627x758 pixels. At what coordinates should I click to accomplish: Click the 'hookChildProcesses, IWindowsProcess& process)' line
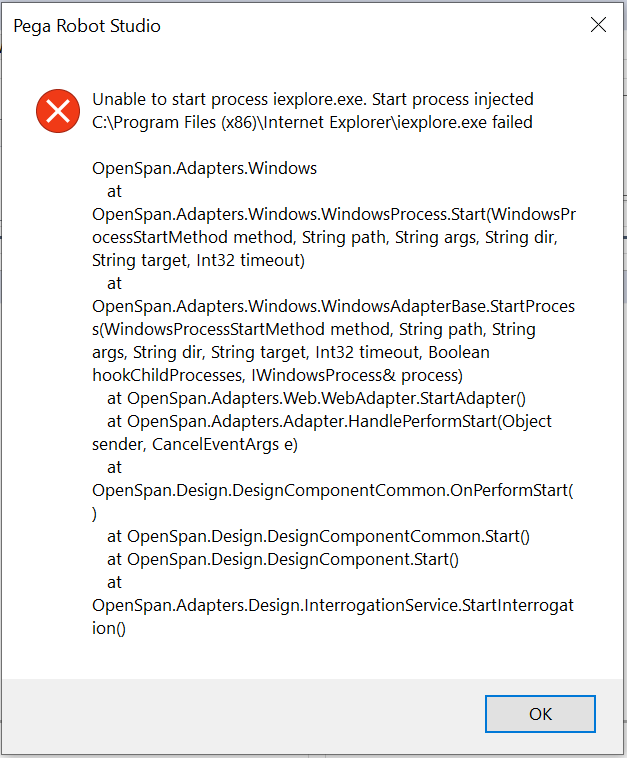(277, 376)
